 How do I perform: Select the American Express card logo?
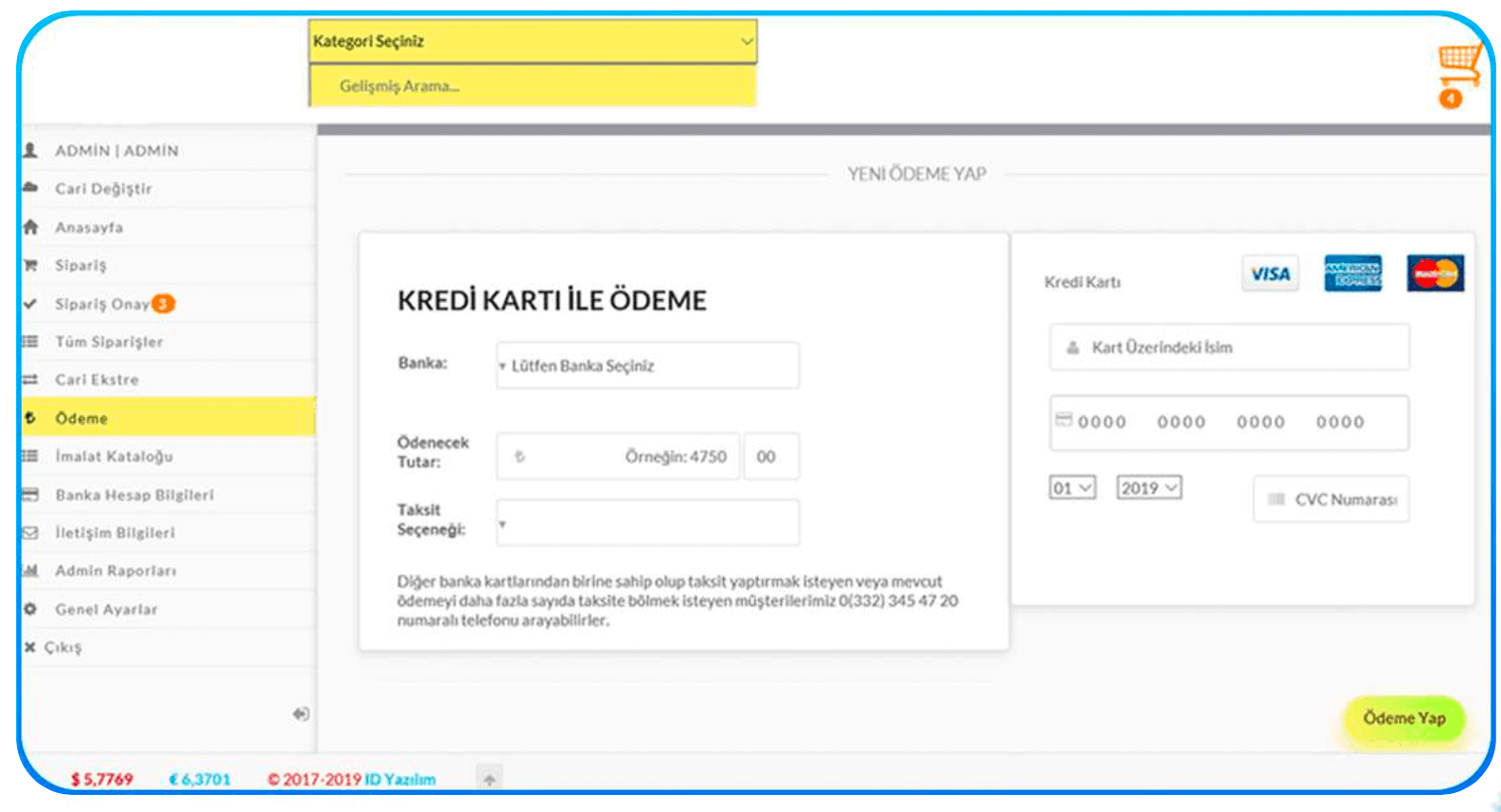(x=1353, y=274)
